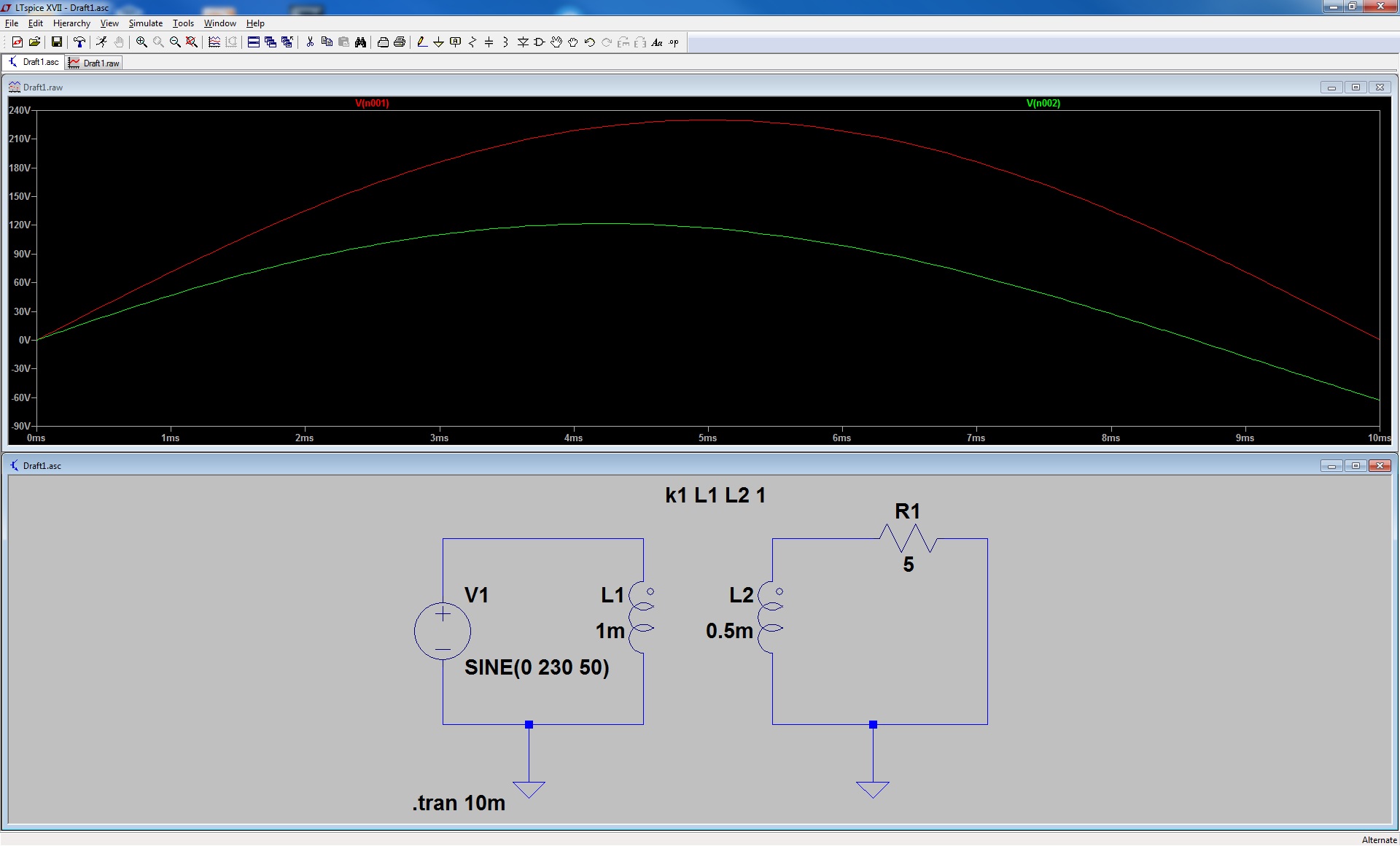Click the Undo arrow icon

pyautogui.click(x=590, y=42)
